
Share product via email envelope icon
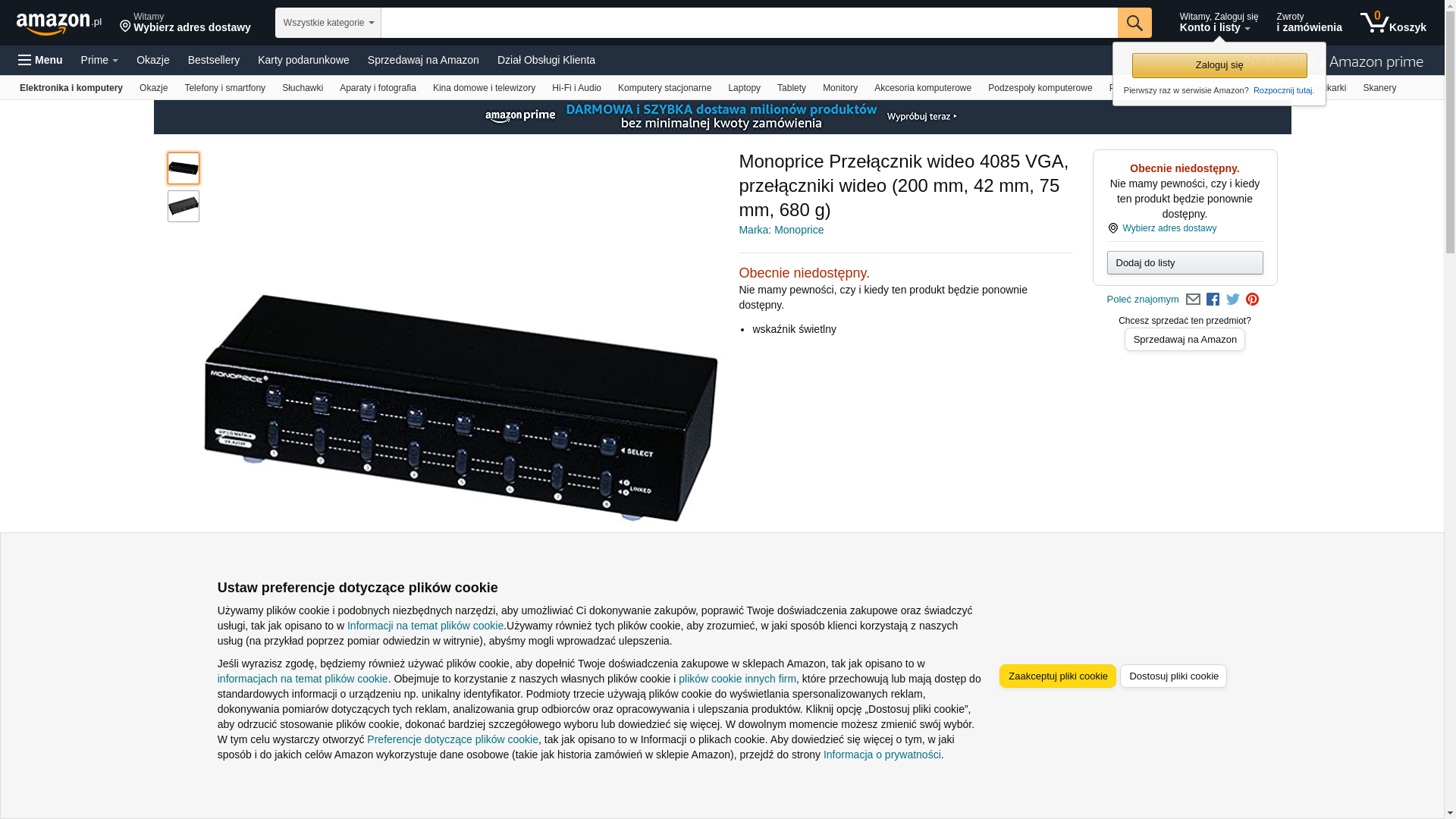pos(1193,300)
